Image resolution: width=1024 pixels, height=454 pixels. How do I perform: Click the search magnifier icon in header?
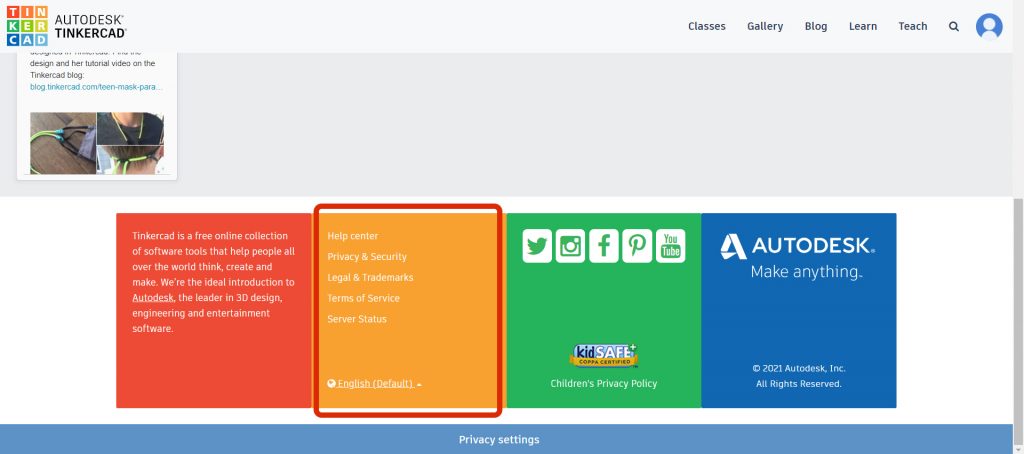coord(953,27)
